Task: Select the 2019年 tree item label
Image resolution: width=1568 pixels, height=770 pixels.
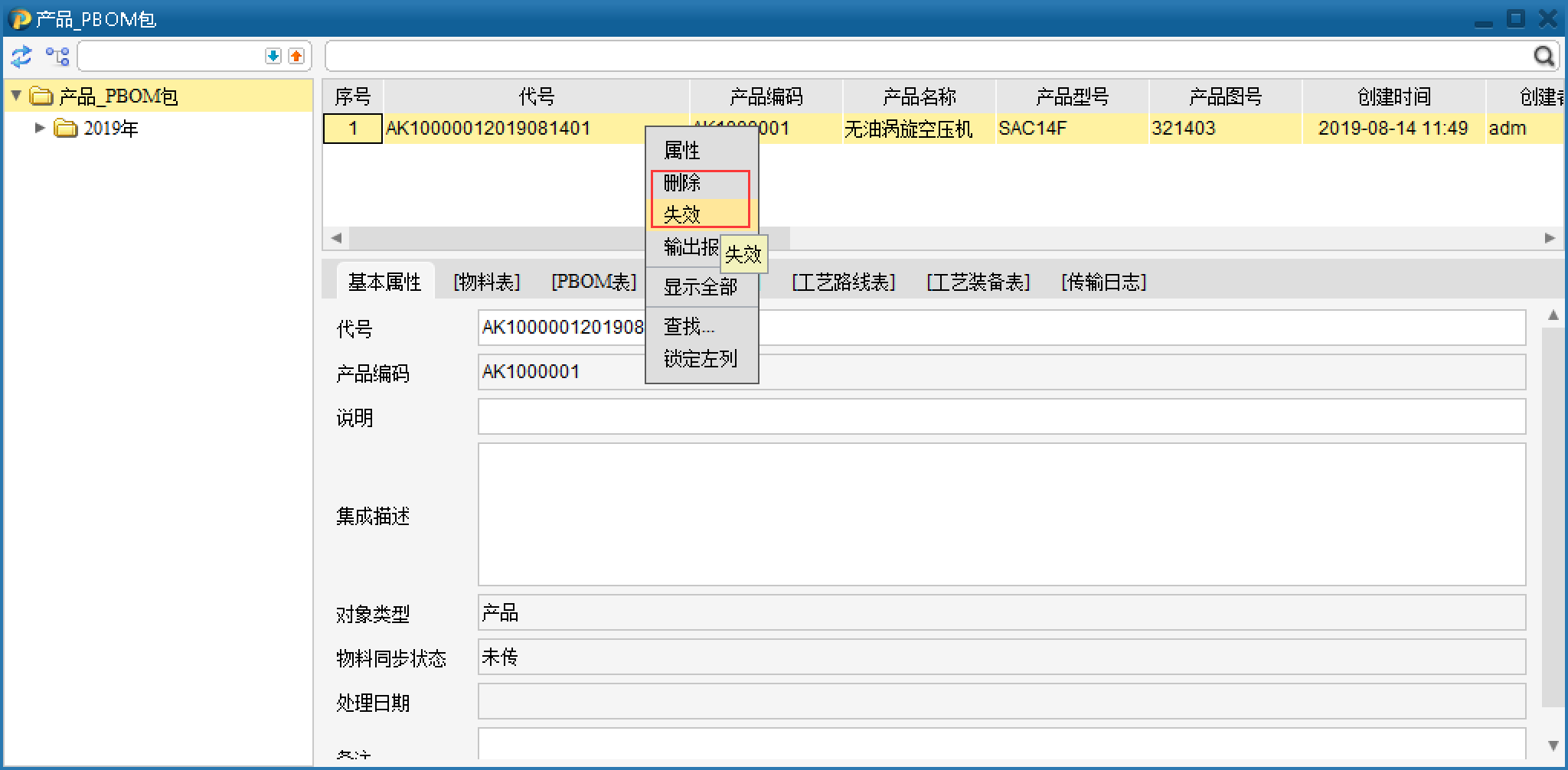Action: coord(111,129)
